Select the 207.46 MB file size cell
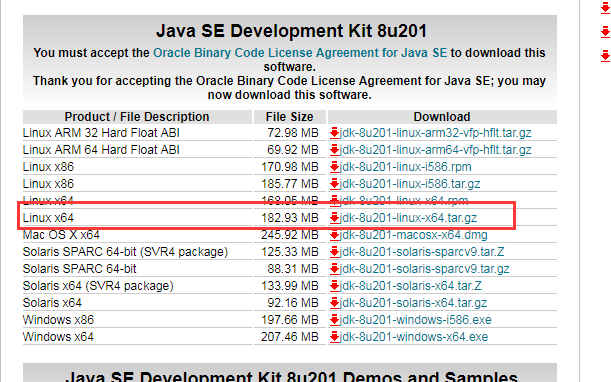Image resolution: width=611 pixels, height=382 pixels. click(x=290, y=337)
